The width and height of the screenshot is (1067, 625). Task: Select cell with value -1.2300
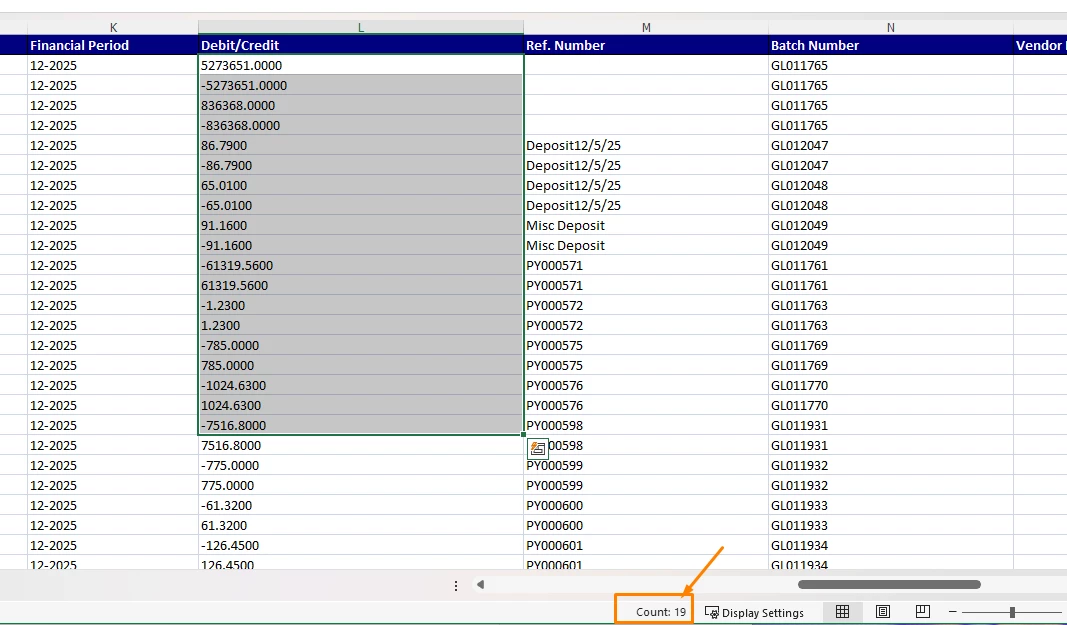click(x=361, y=306)
